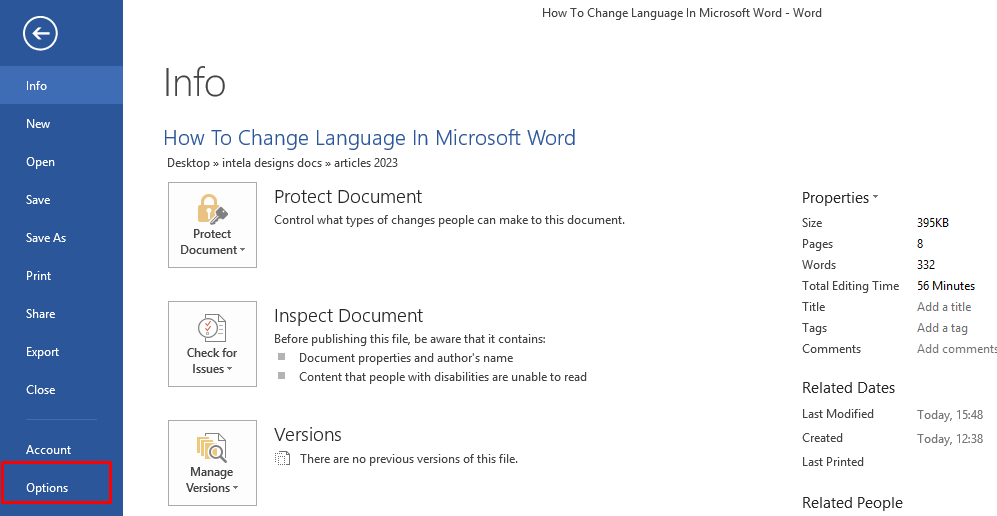This screenshot has width=997, height=516.
Task: Open the Share page
Action: (x=61, y=314)
